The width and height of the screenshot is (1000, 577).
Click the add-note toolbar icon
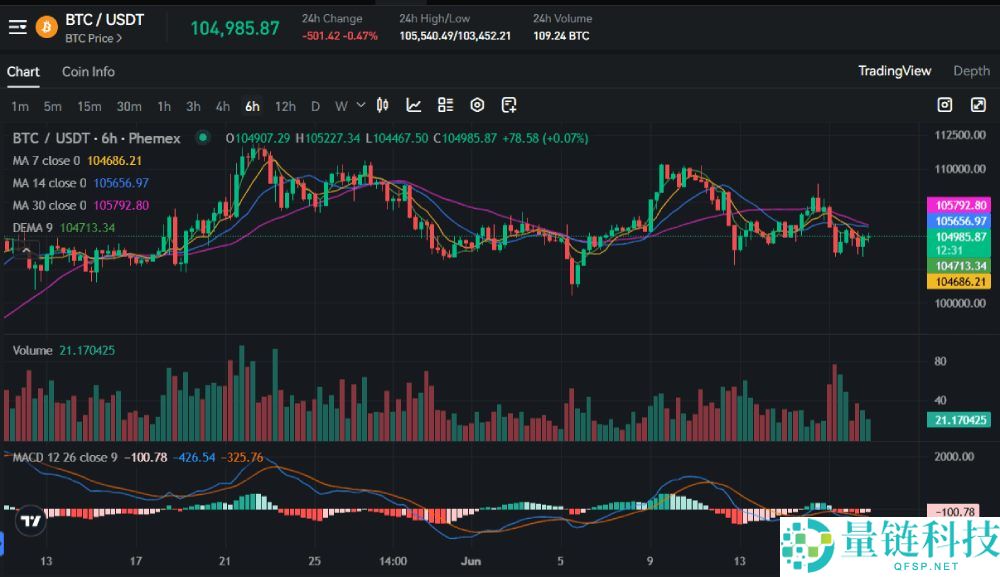coord(508,105)
